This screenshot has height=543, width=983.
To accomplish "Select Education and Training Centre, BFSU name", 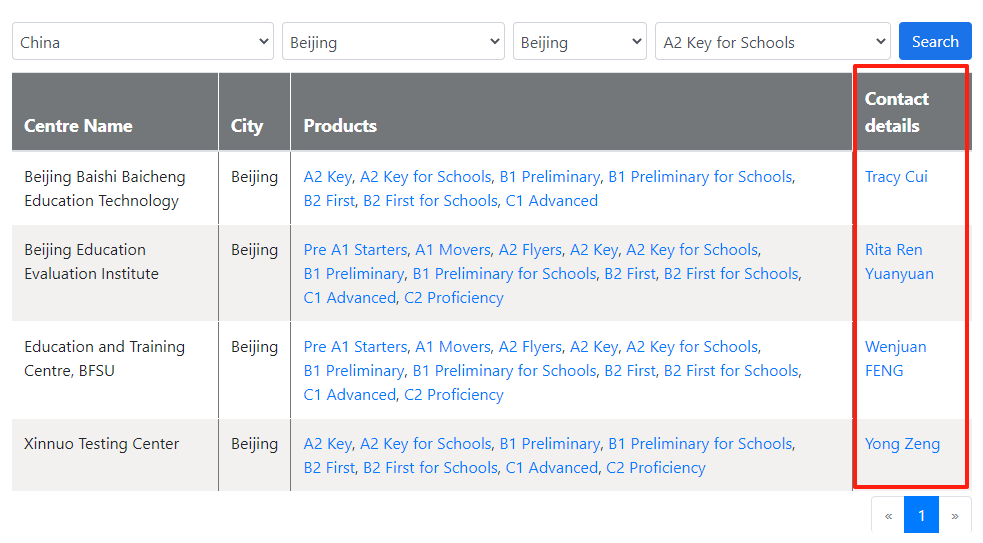I will [x=105, y=359].
